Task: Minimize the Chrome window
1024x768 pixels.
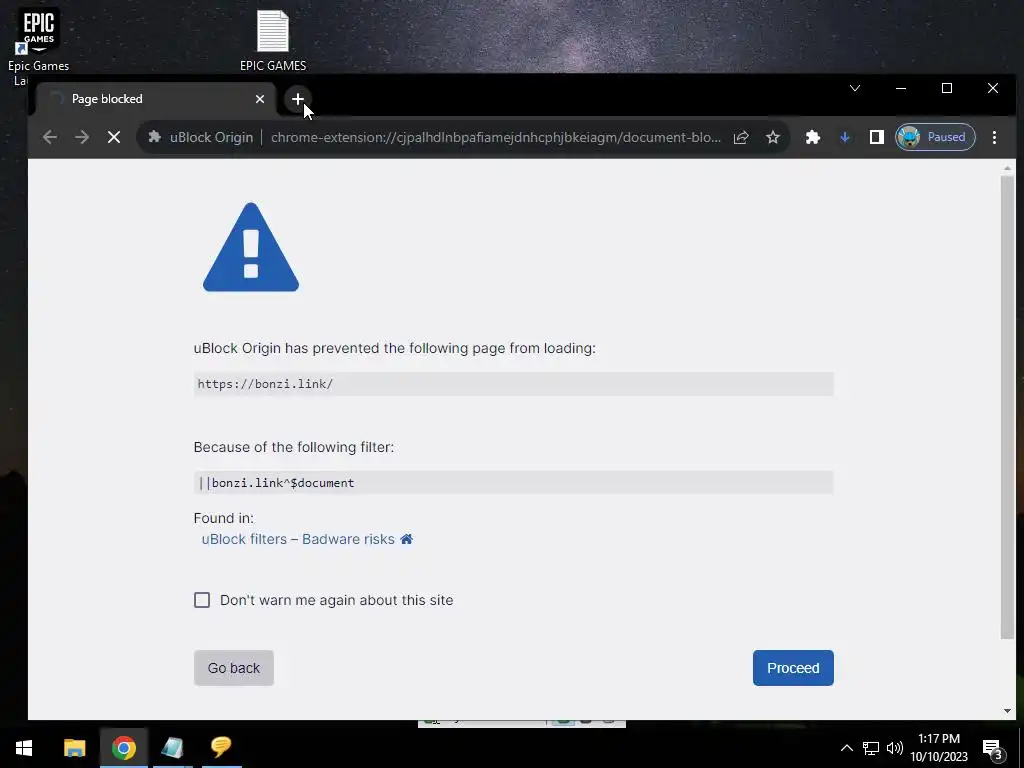Action: [901, 88]
